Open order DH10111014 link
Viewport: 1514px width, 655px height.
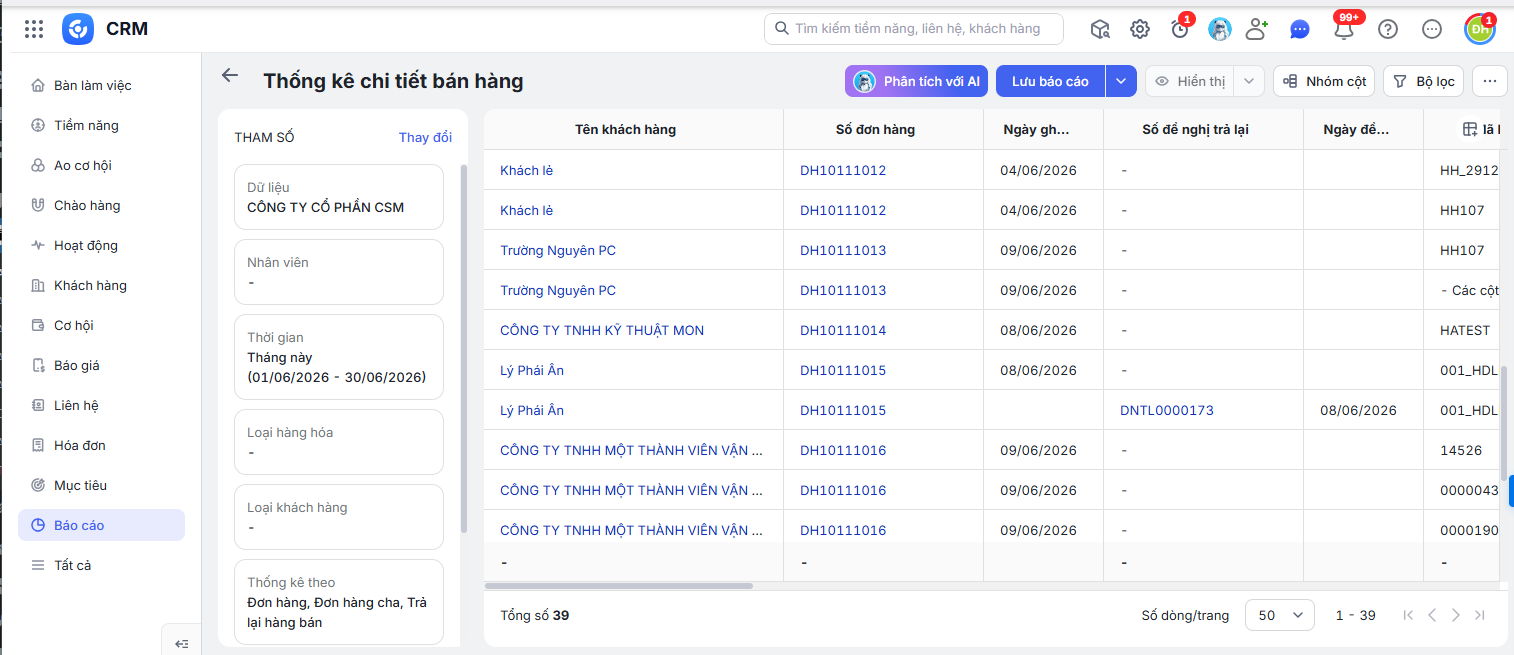(x=843, y=330)
